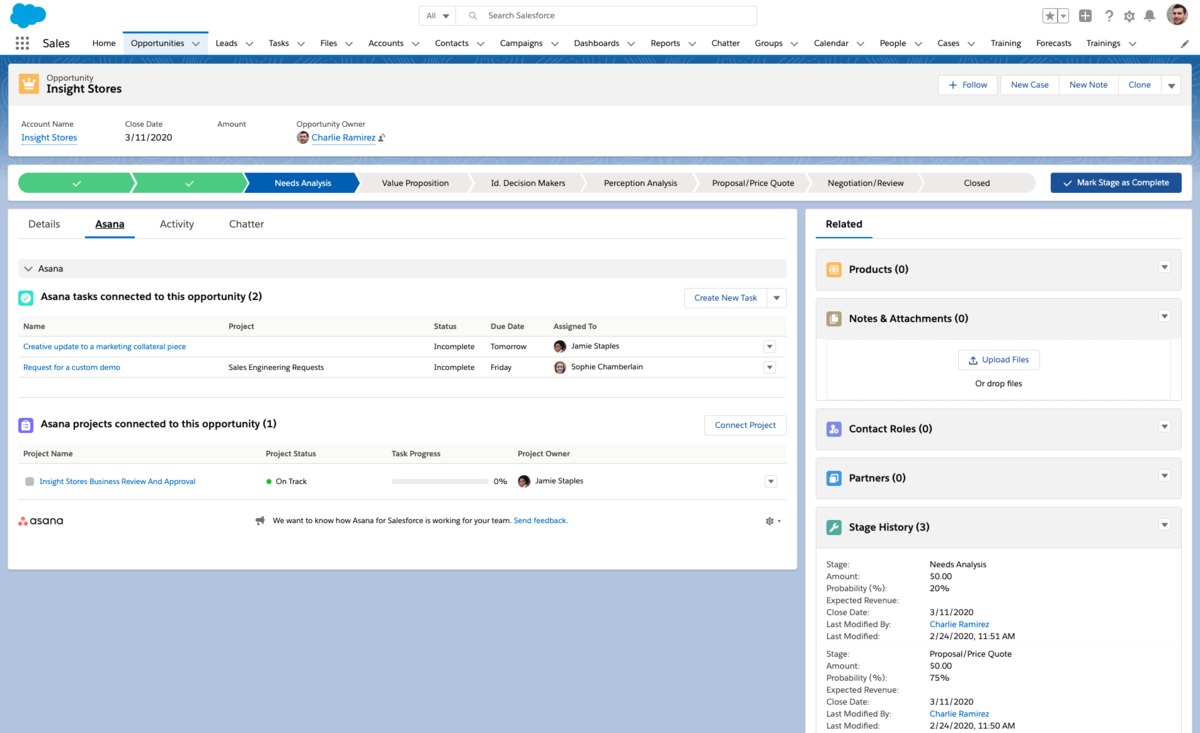Click Mark Stage as Complete button
Screen dimensions: 1200x733
(1115, 183)
